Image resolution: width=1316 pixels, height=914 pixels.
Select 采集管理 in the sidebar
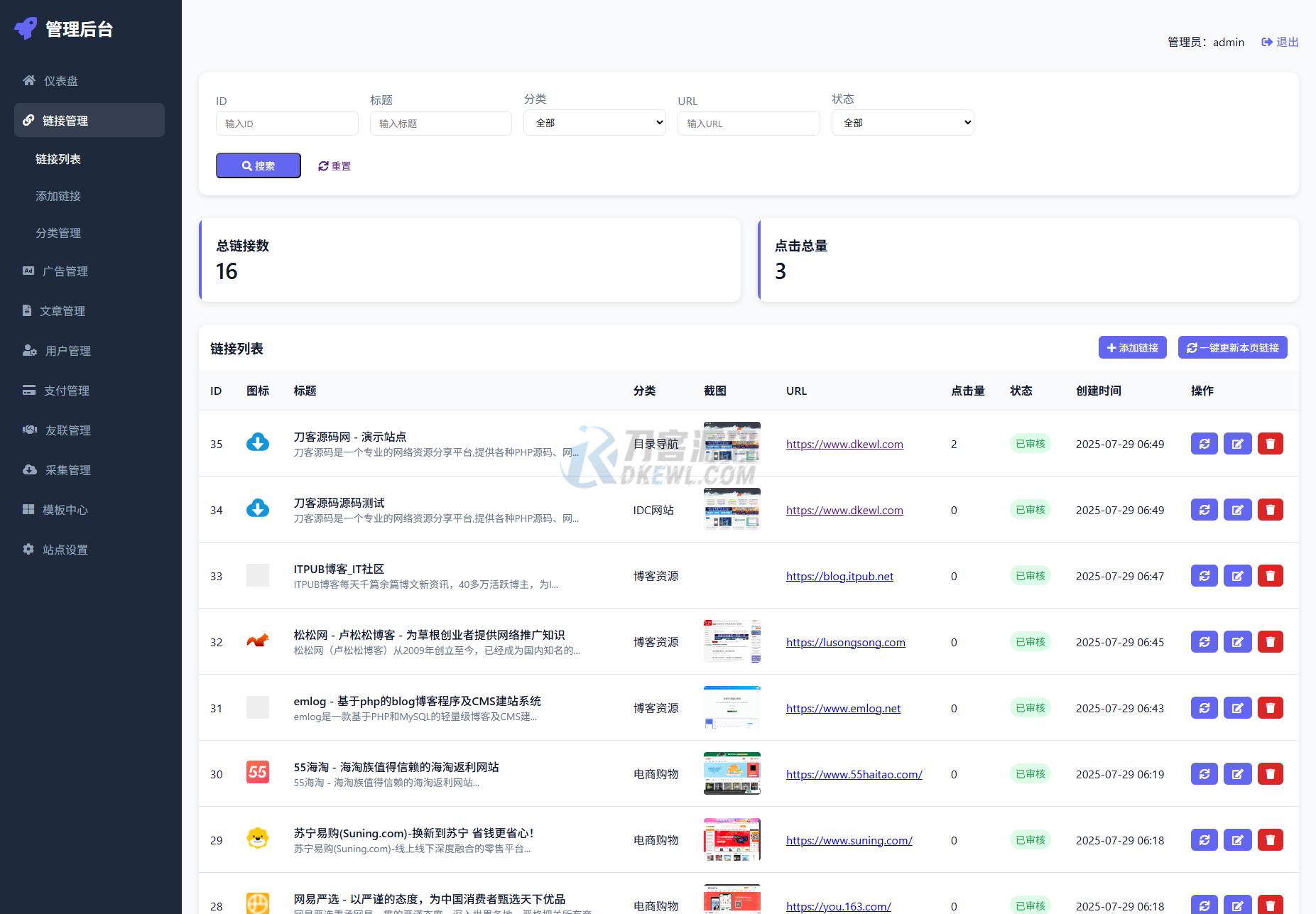pos(67,469)
